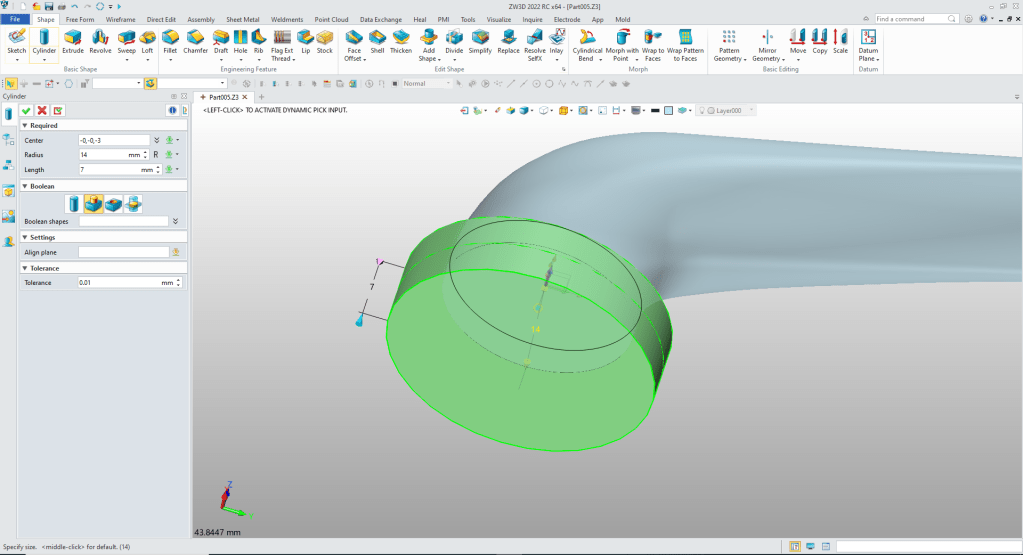This screenshot has width=1023, height=555.
Task: Enable the Remove boolean mode
Action: click(113, 204)
